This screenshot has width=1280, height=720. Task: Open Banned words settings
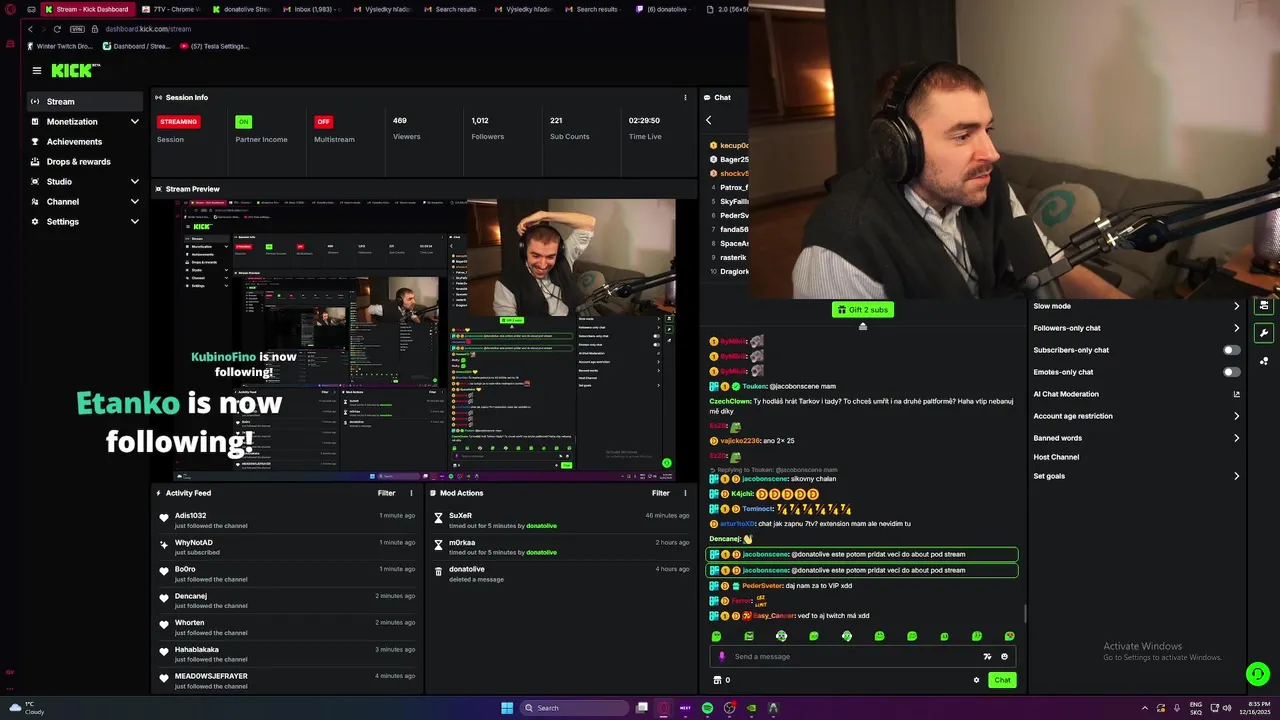(1137, 438)
